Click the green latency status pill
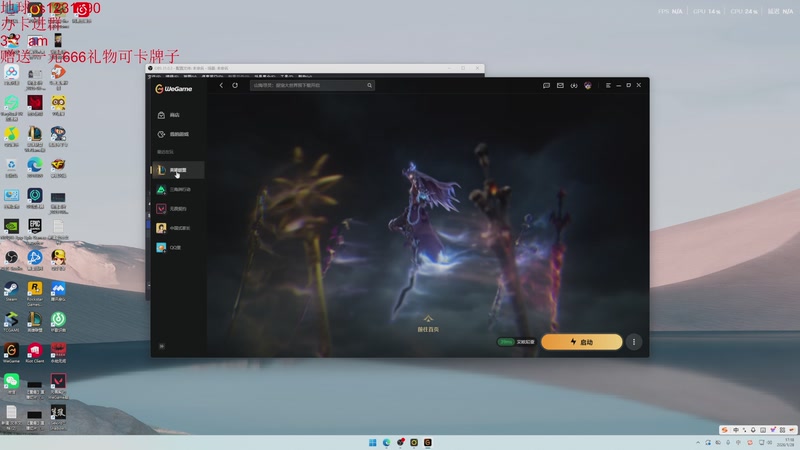 (x=506, y=342)
